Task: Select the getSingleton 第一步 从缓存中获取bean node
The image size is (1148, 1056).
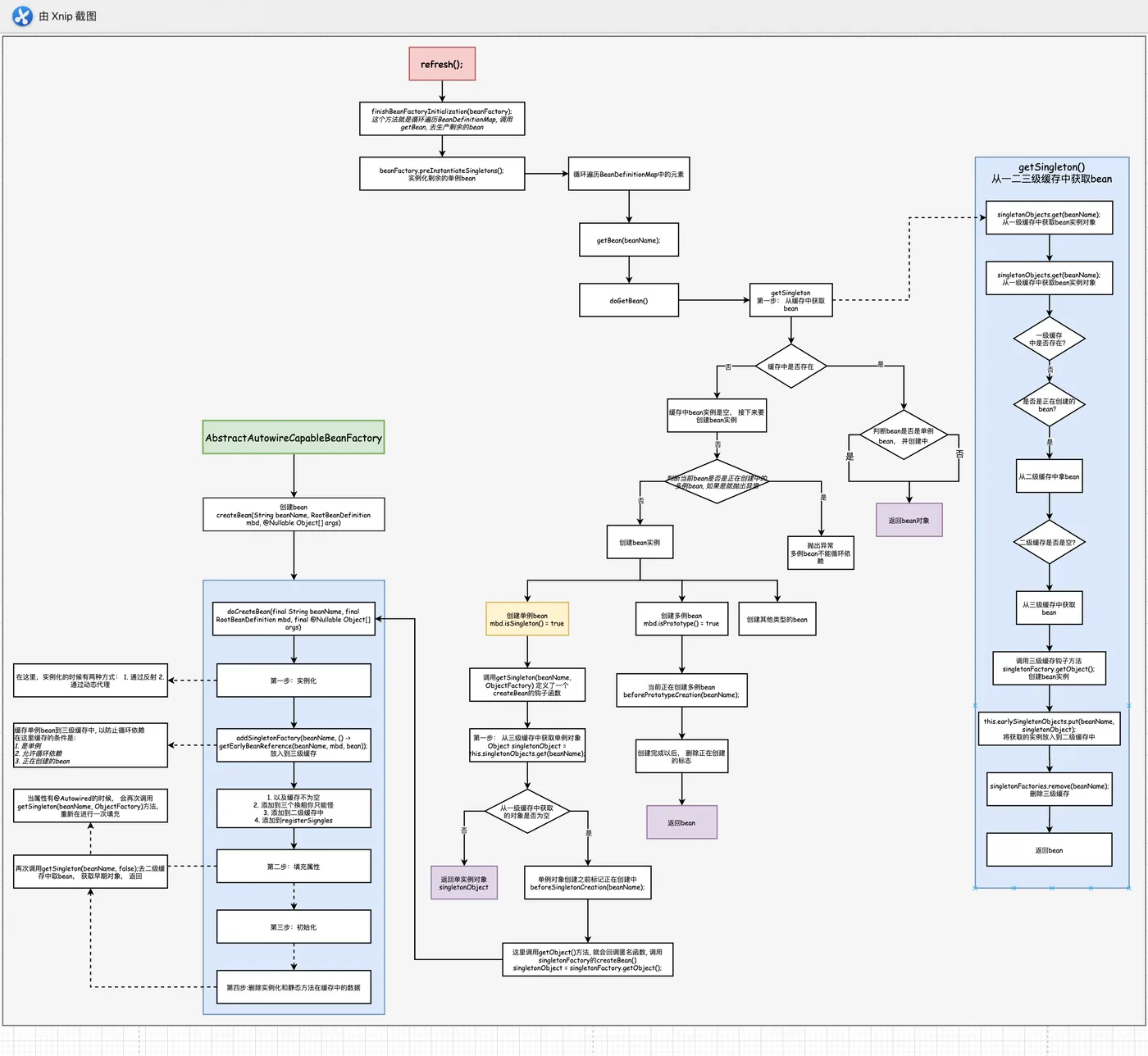Action: coord(791,300)
